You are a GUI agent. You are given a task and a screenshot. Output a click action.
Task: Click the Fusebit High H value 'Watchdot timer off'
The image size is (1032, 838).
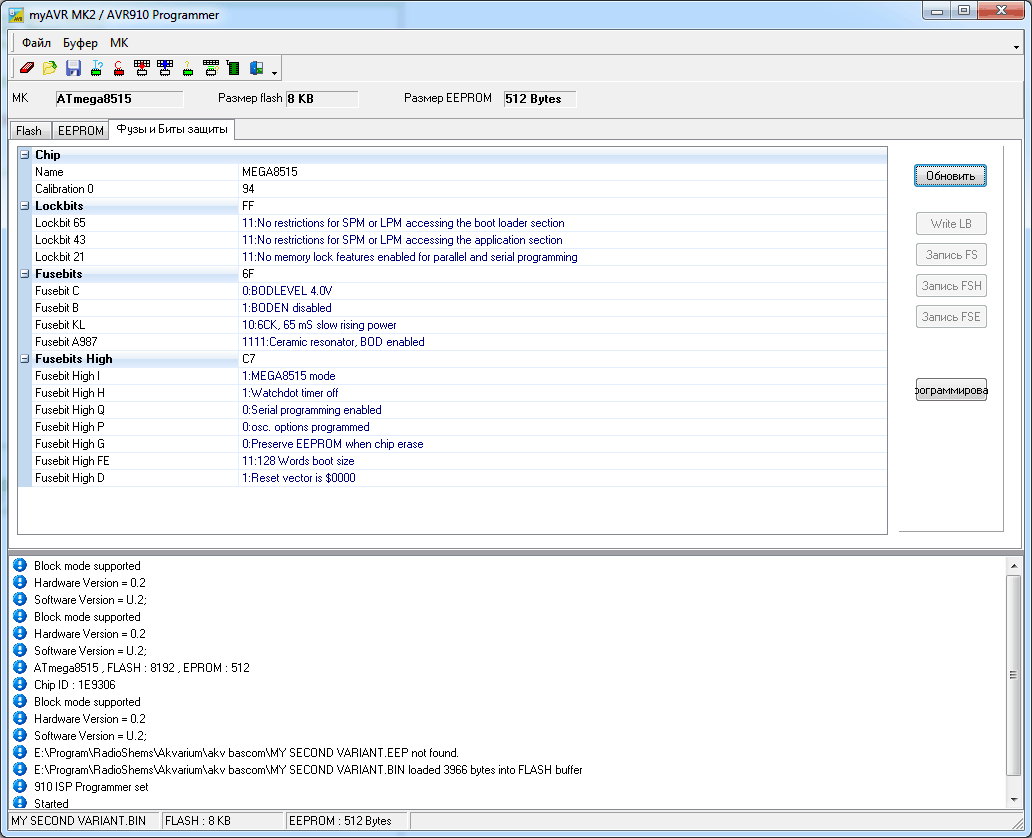(290, 393)
